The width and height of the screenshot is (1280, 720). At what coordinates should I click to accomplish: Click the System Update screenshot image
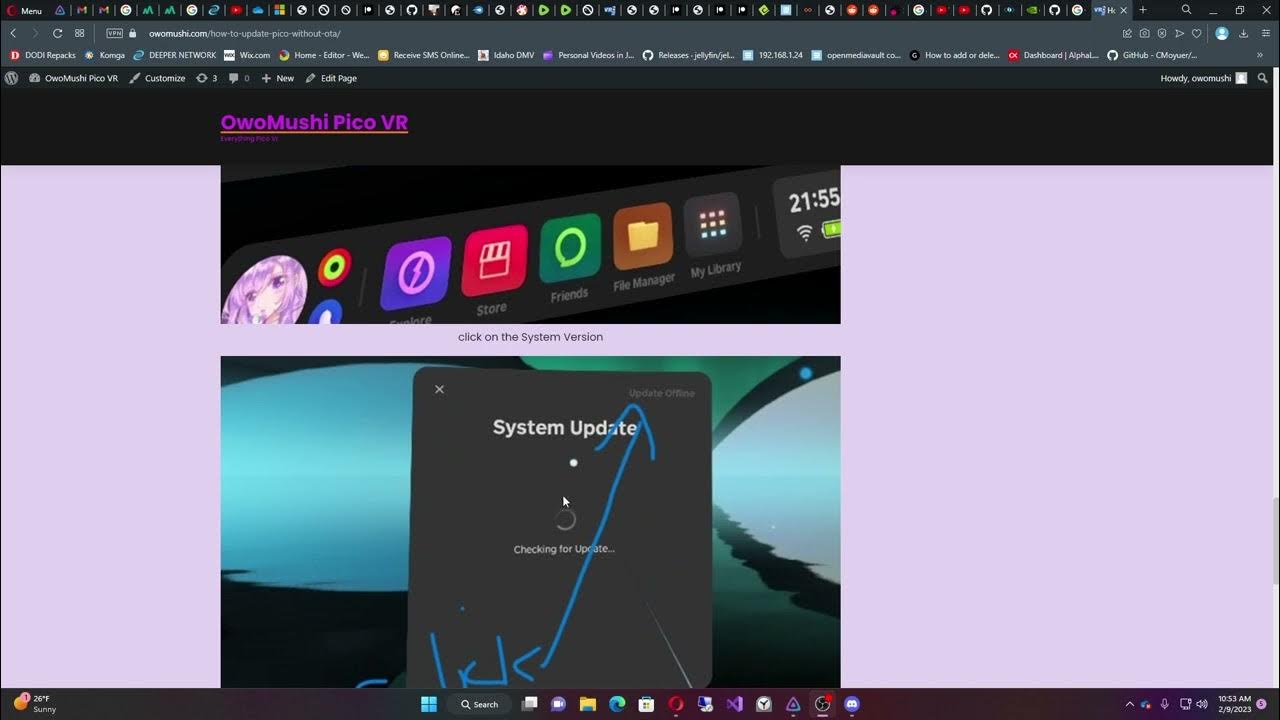click(530, 522)
